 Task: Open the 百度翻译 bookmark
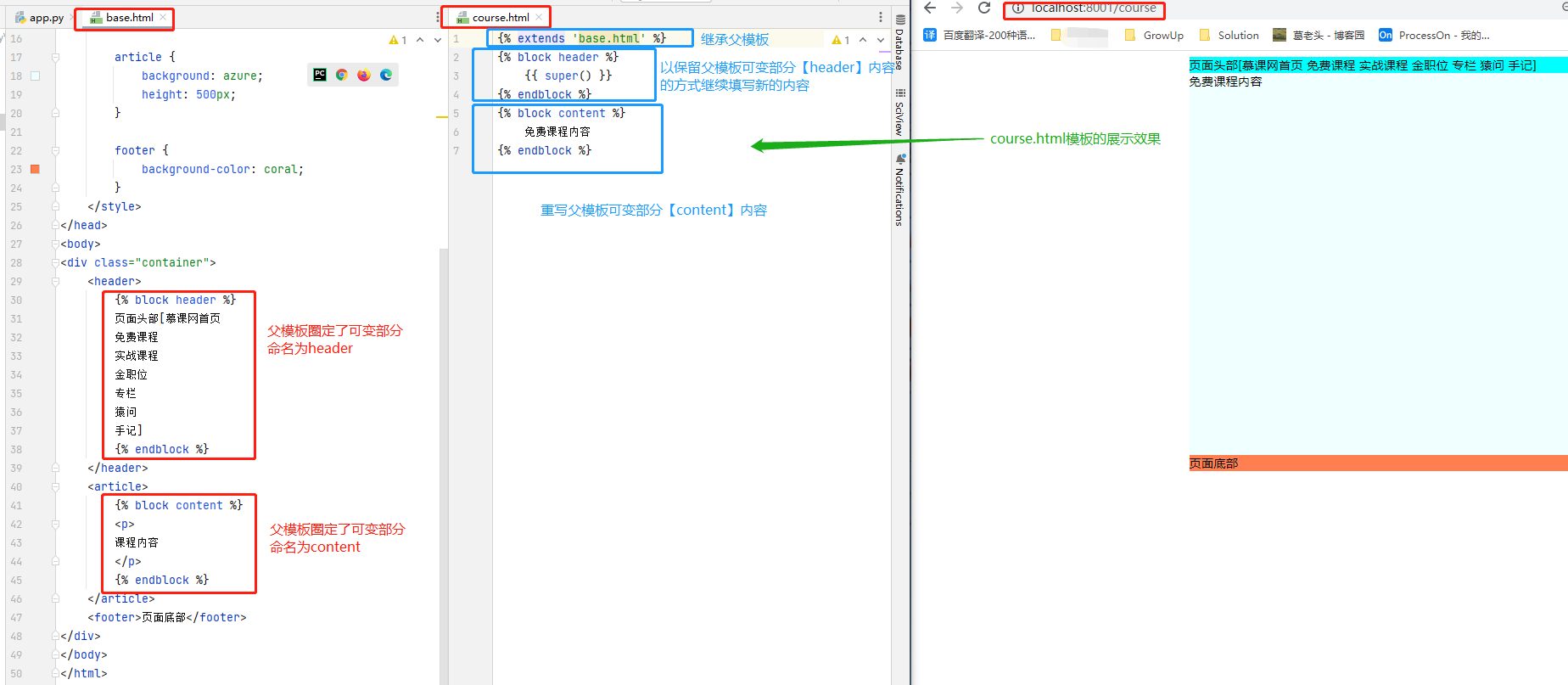979,35
